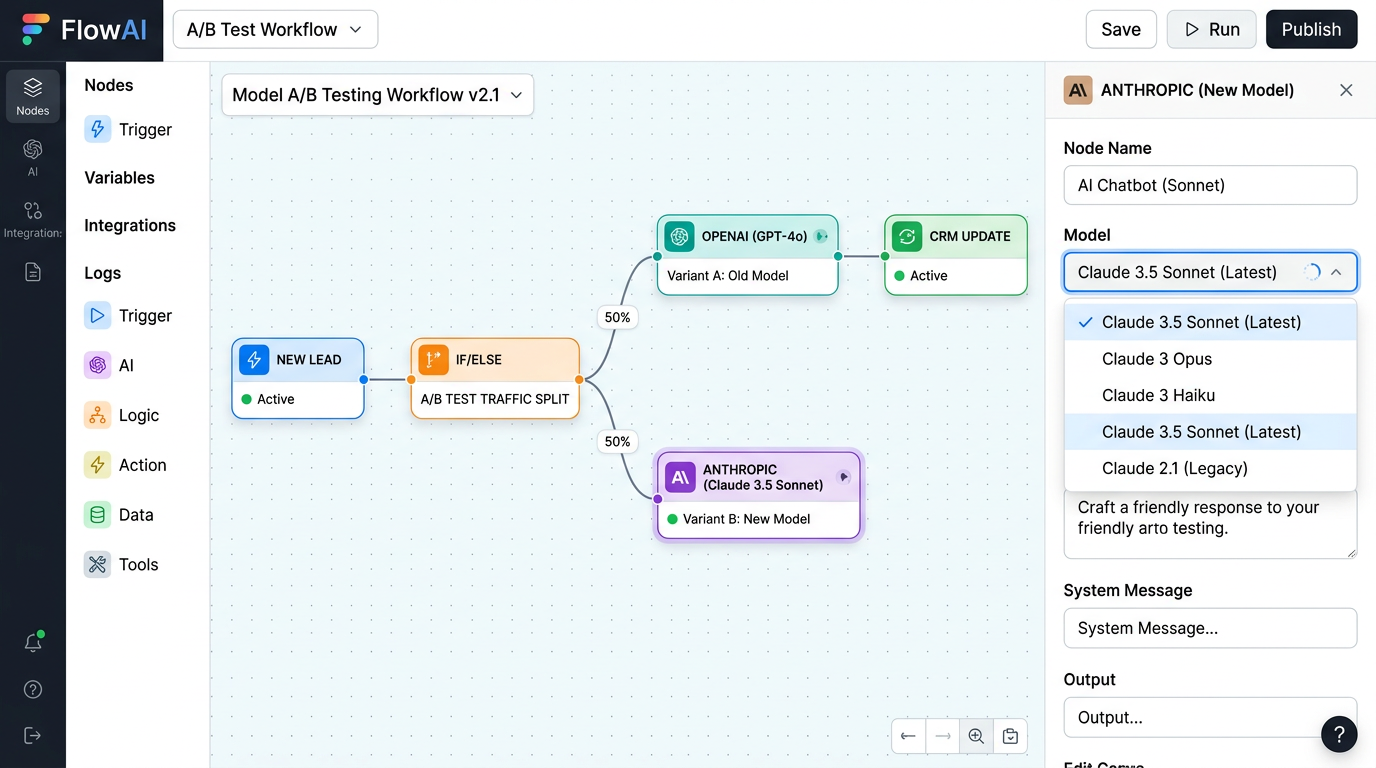1376x768 pixels.
Task: Open the Variables section
Action: click(119, 177)
